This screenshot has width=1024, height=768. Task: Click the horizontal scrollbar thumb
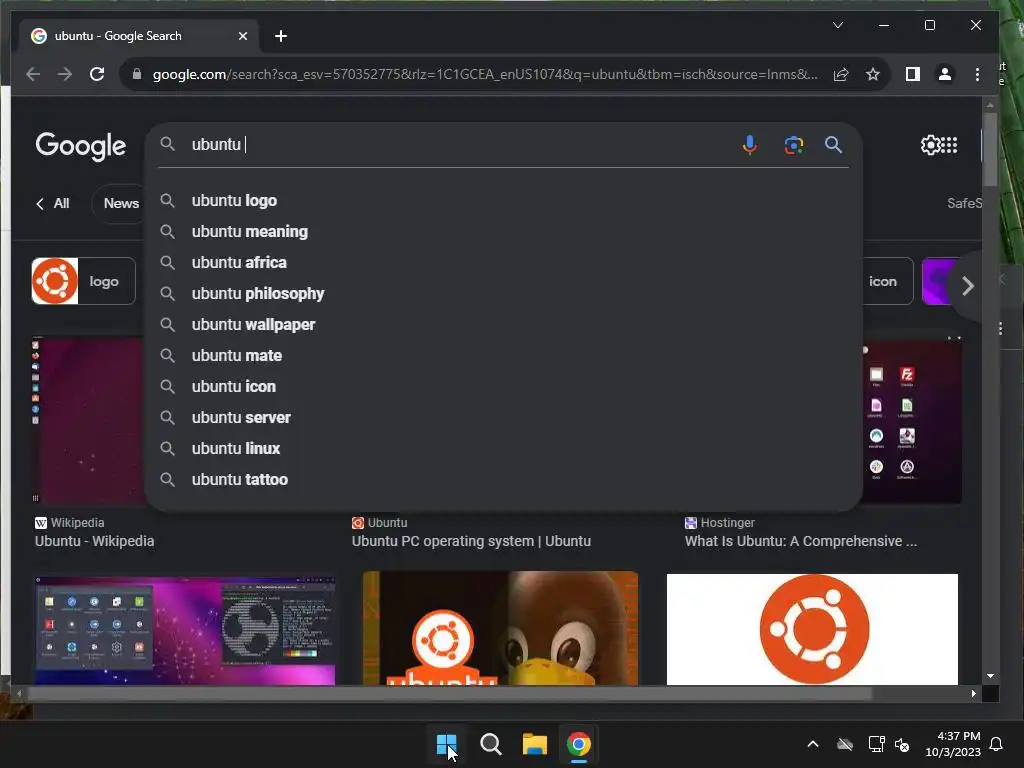click(449, 694)
